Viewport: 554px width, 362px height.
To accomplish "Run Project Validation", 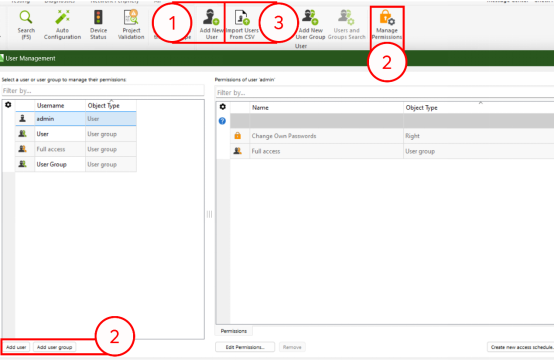I will [x=131, y=24].
